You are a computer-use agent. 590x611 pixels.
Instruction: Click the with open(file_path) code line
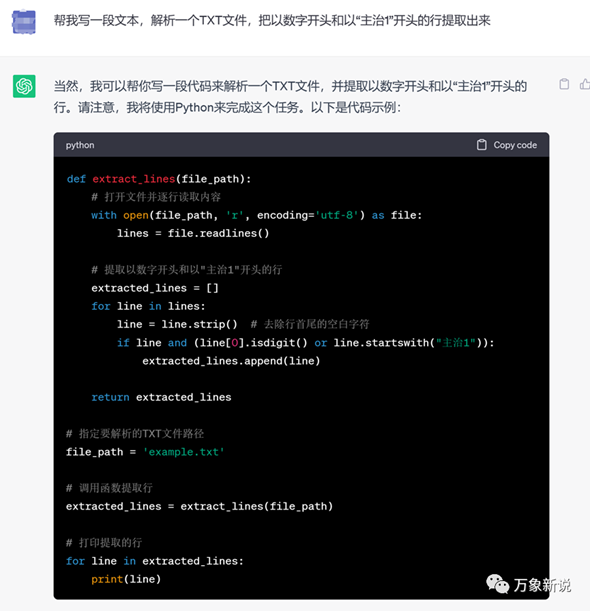click(x=256, y=215)
